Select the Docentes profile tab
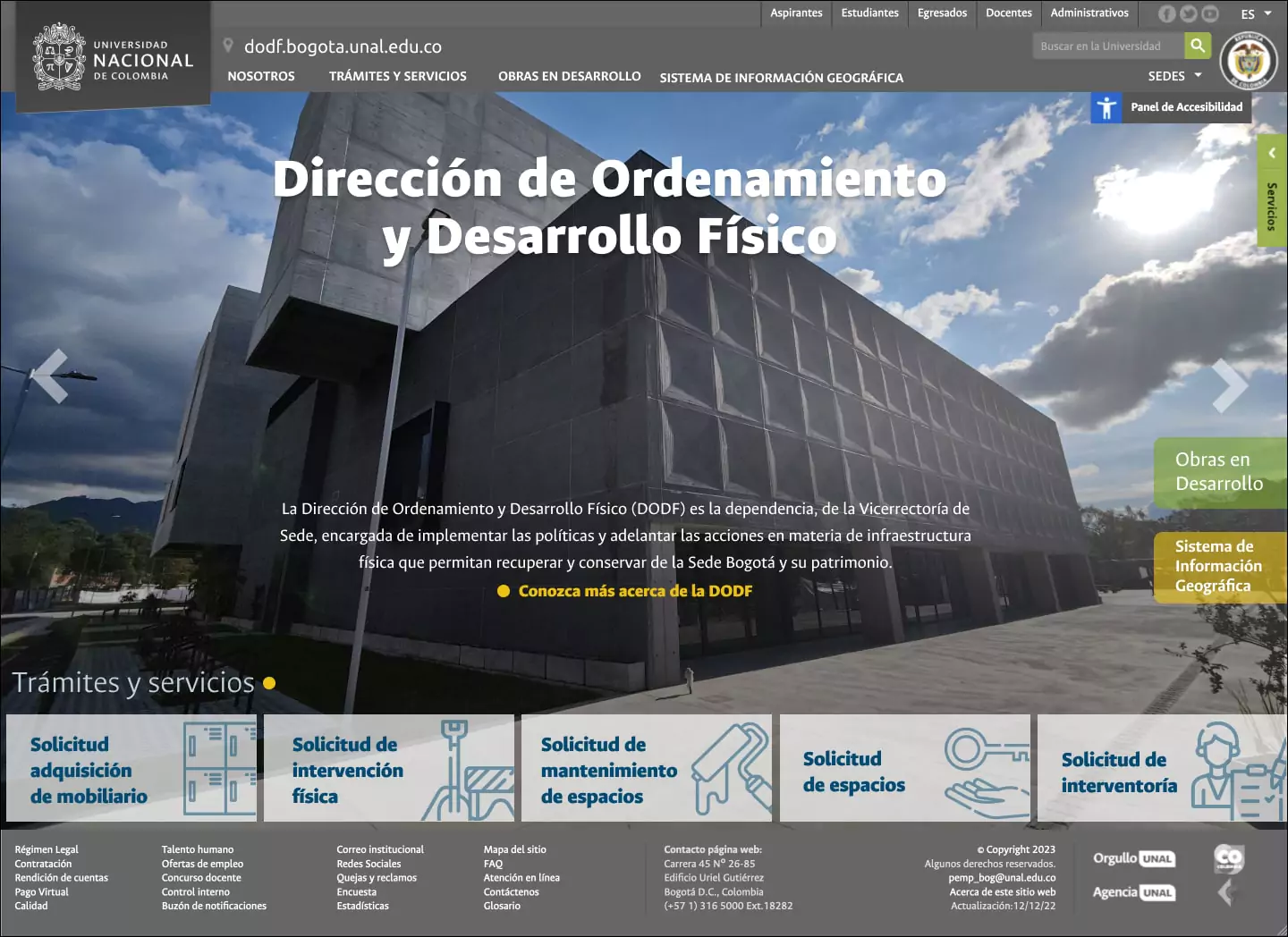This screenshot has width=1288, height=937. click(1009, 13)
